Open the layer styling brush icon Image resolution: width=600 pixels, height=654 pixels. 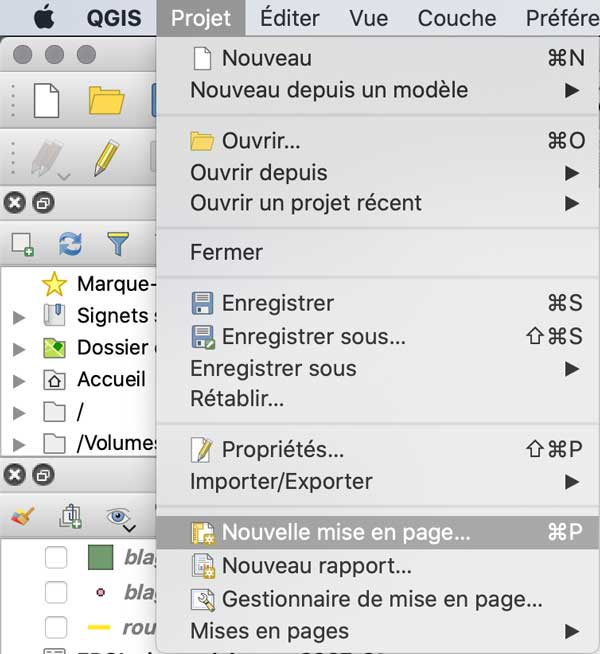point(23,516)
